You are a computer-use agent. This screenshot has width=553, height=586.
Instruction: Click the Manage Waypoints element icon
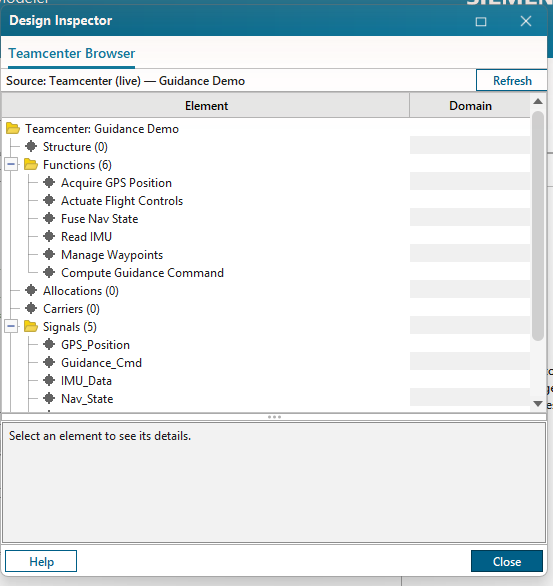click(49, 255)
